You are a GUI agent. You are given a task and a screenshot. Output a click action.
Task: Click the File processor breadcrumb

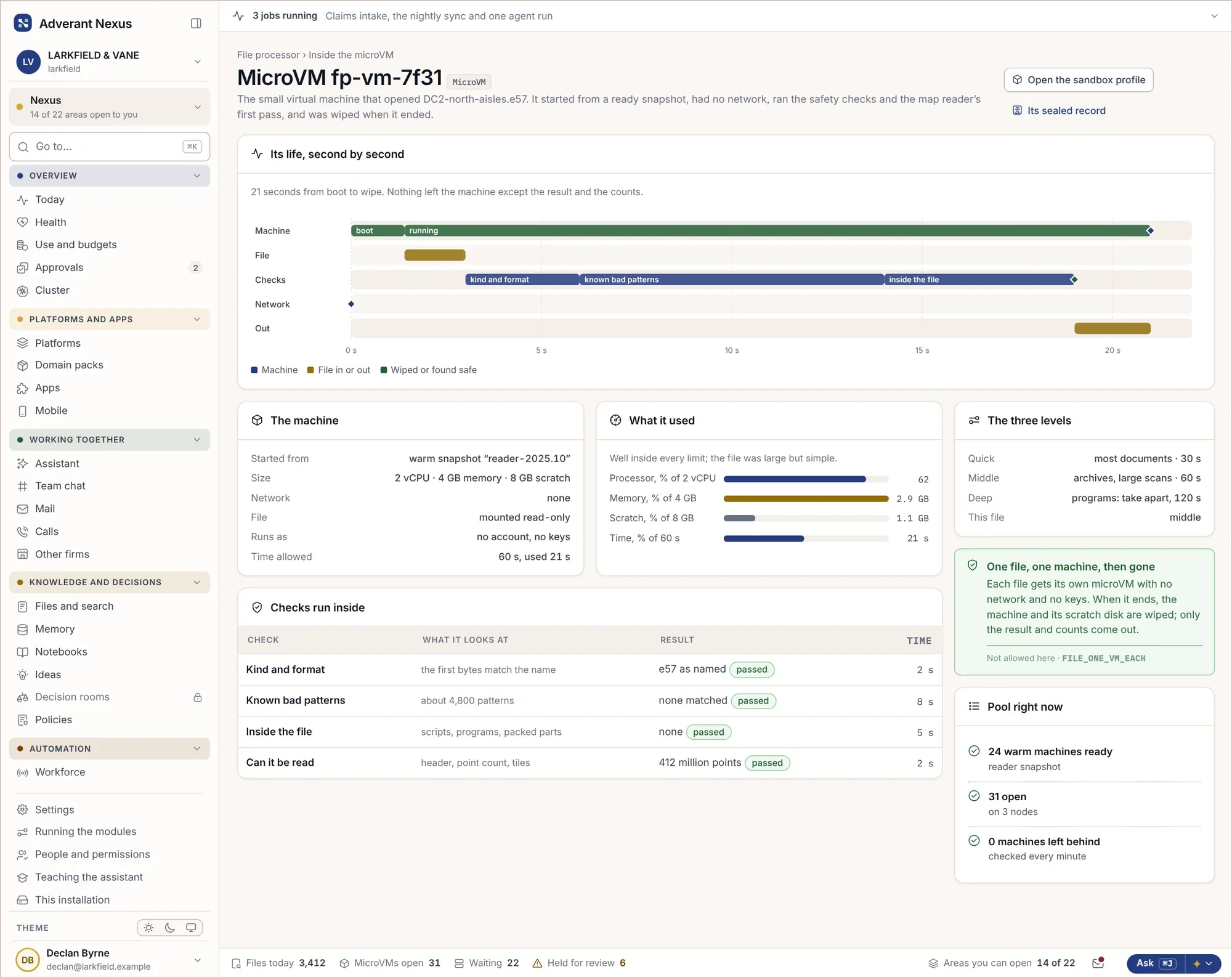(x=269, y=55)
